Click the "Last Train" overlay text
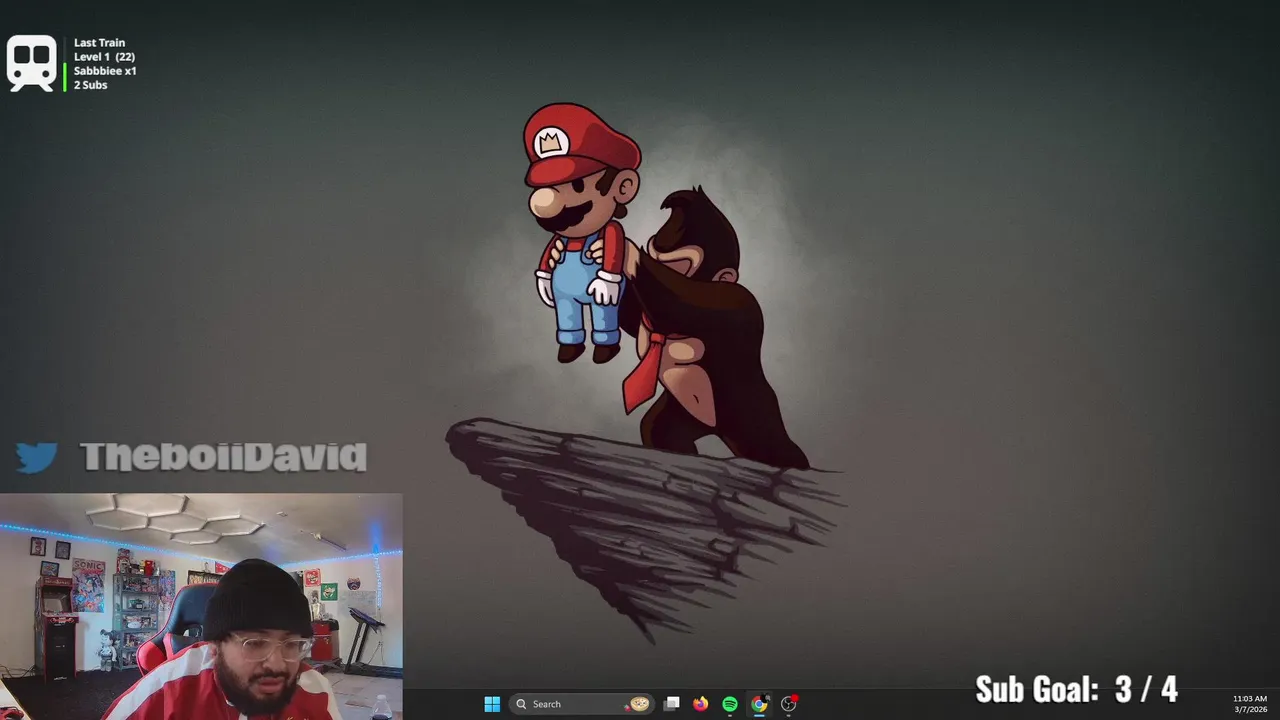Screen dimensions: 1280x720 point(99,43)
